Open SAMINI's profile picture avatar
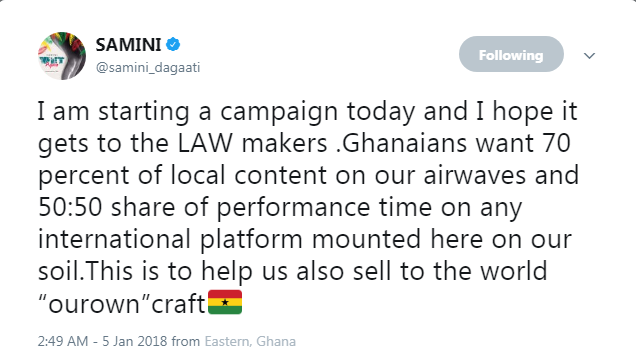636x360 pixels. click(62, 56)
